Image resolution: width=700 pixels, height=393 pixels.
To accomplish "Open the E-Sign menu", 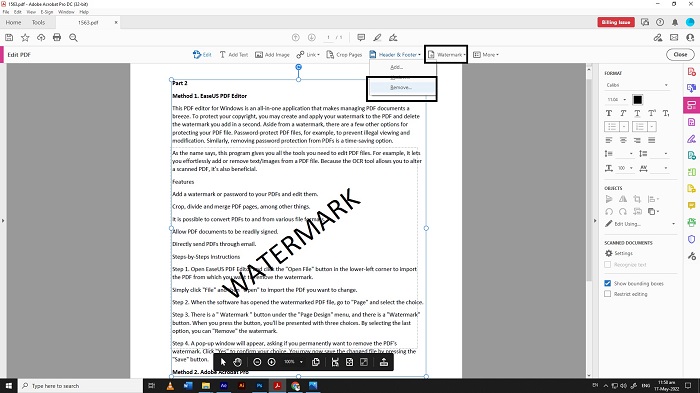I will (x=47, y=12).
